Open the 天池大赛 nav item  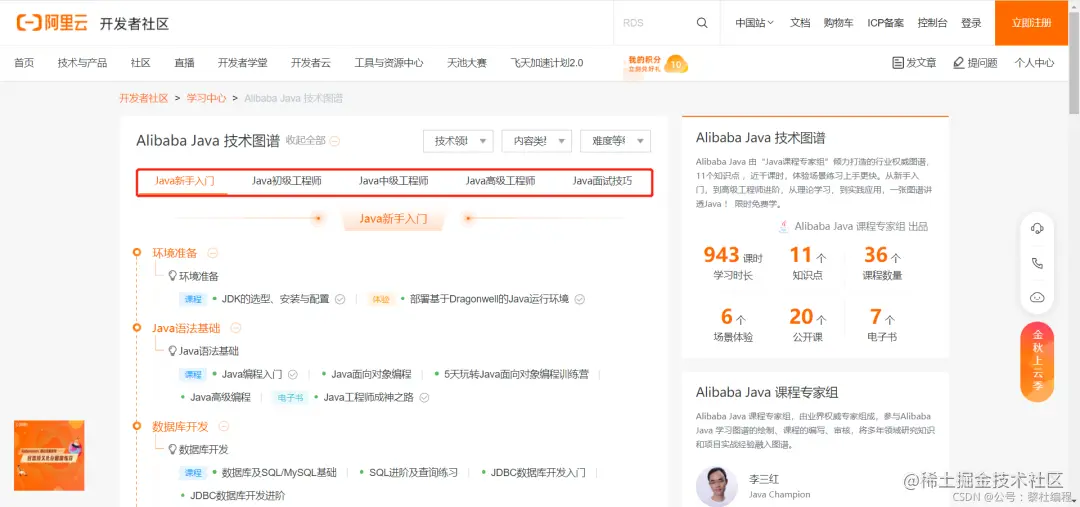(467, 63)
